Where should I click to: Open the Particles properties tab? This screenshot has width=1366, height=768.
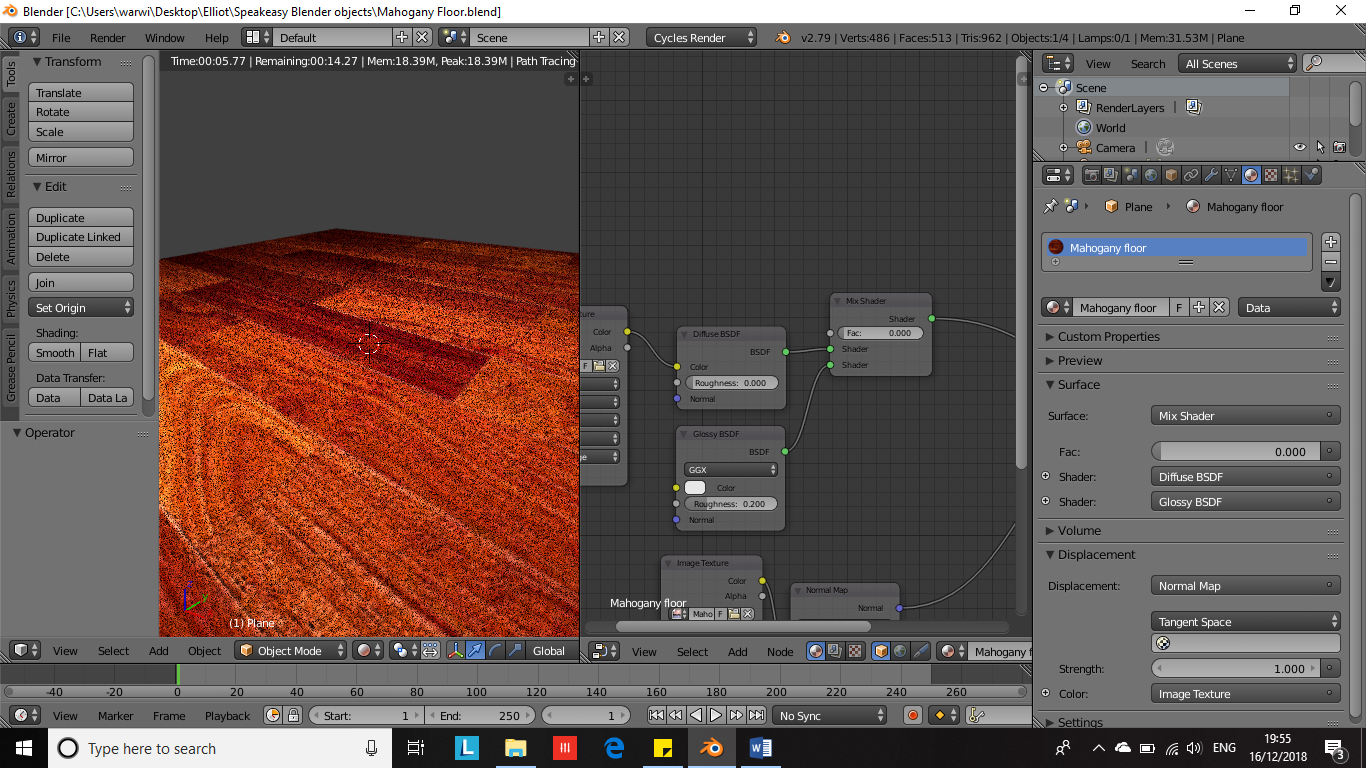1291,175
